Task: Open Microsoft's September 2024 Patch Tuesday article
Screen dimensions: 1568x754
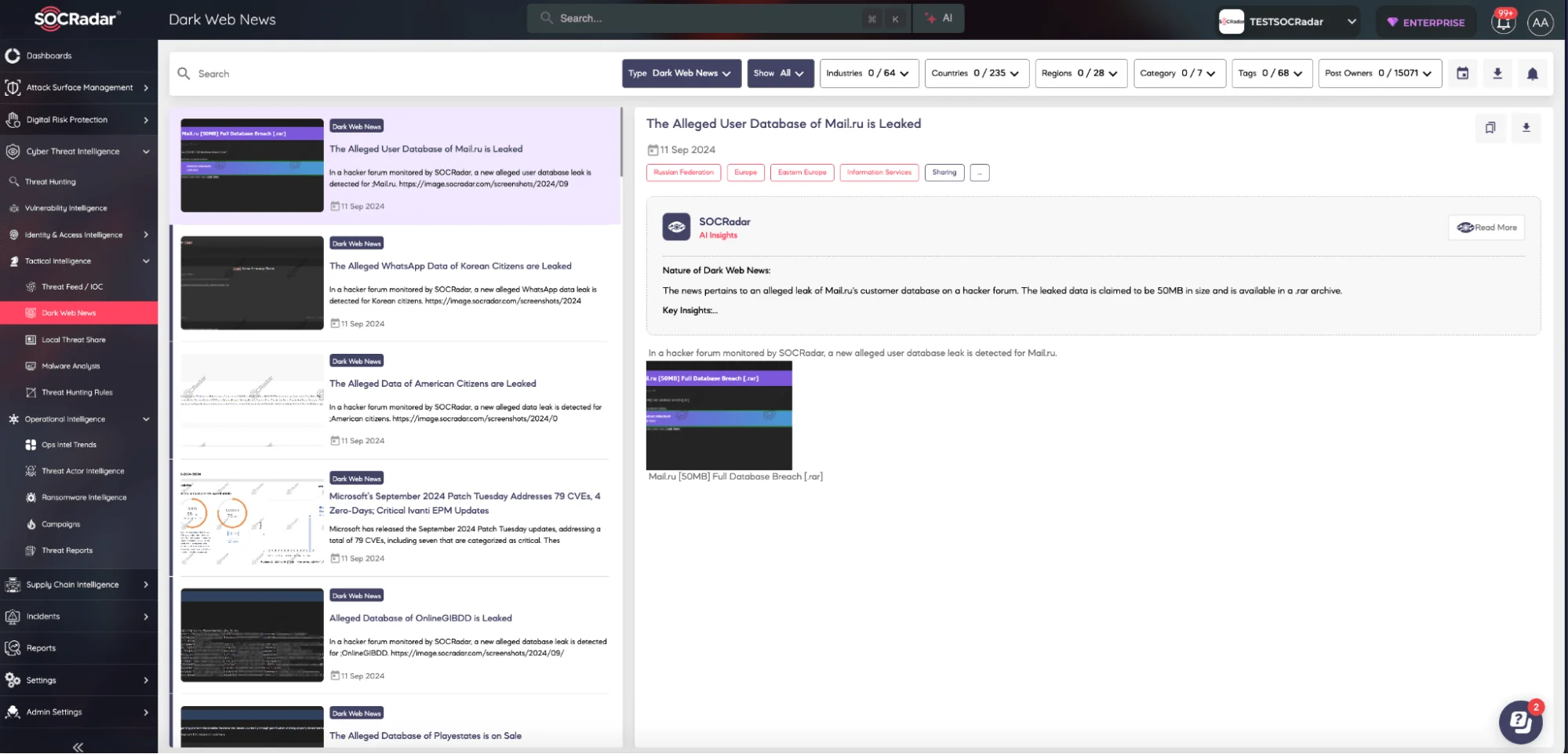Action: tap(465, 504)
